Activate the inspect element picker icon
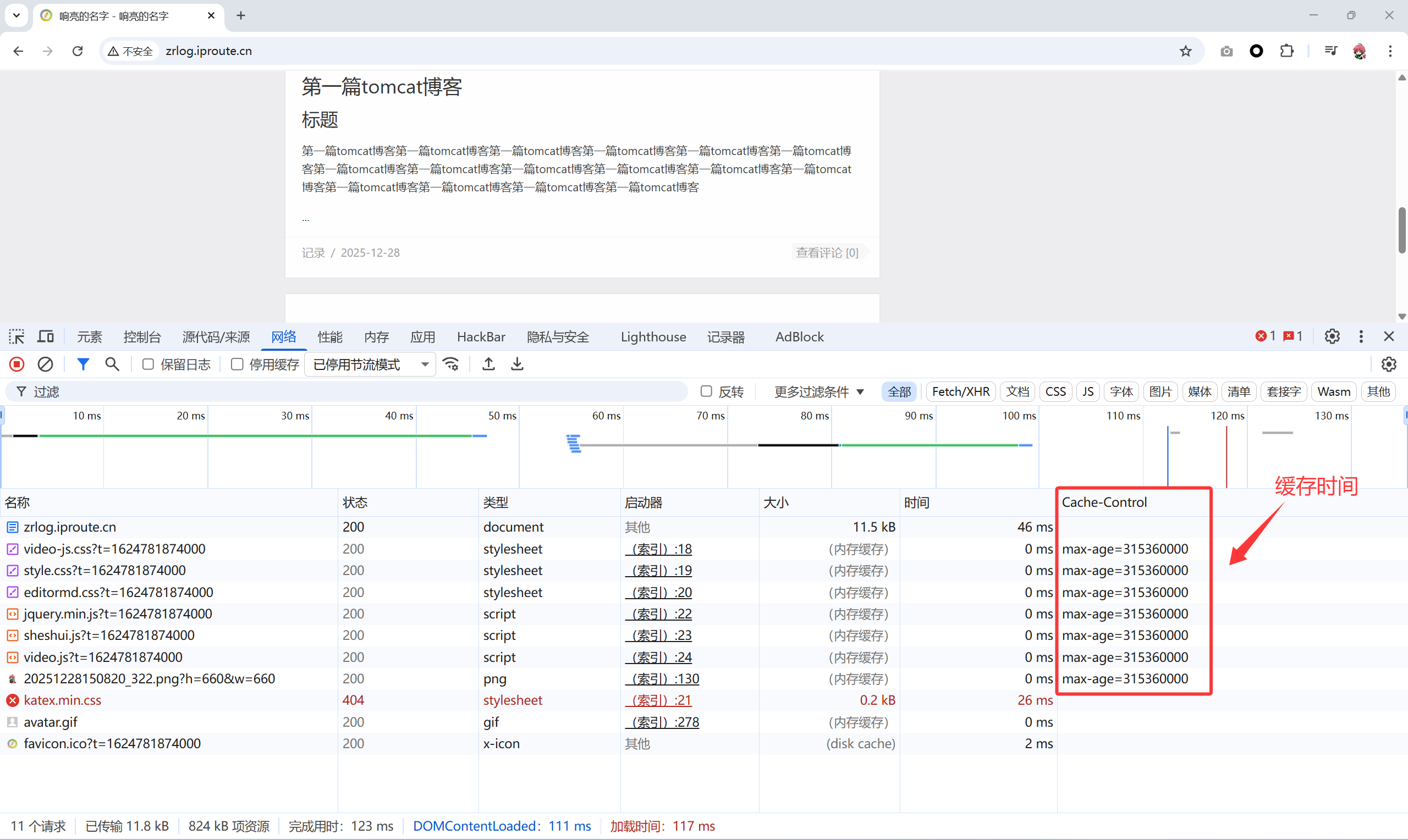 [x=16, y=337]
